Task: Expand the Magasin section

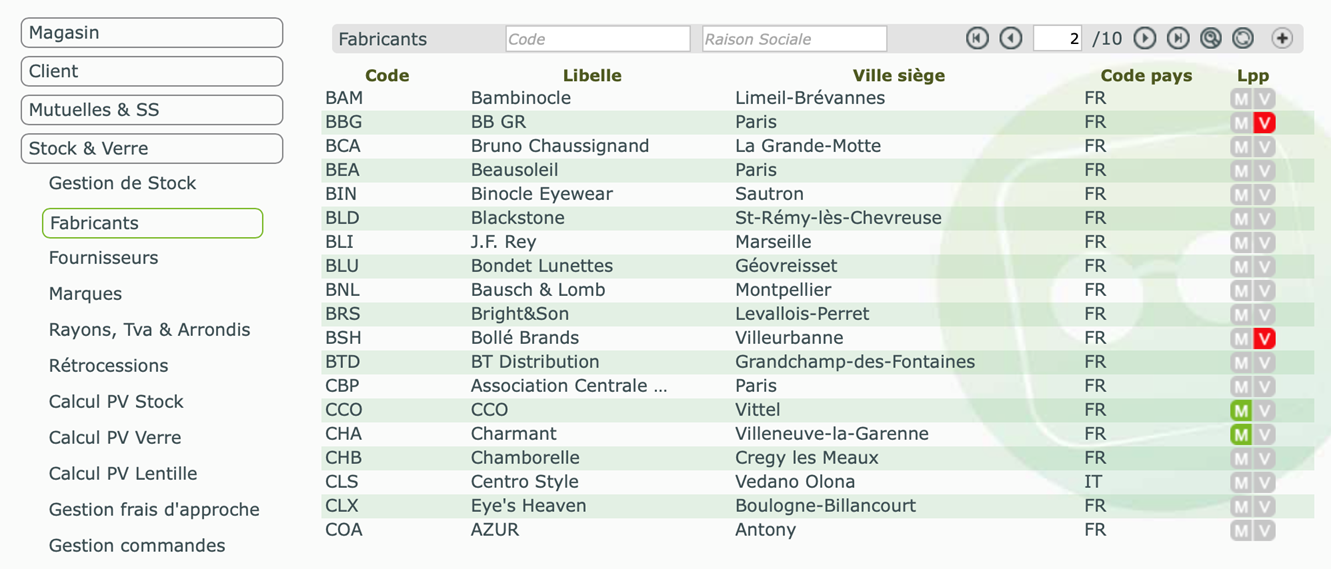Action: point(152,32)
